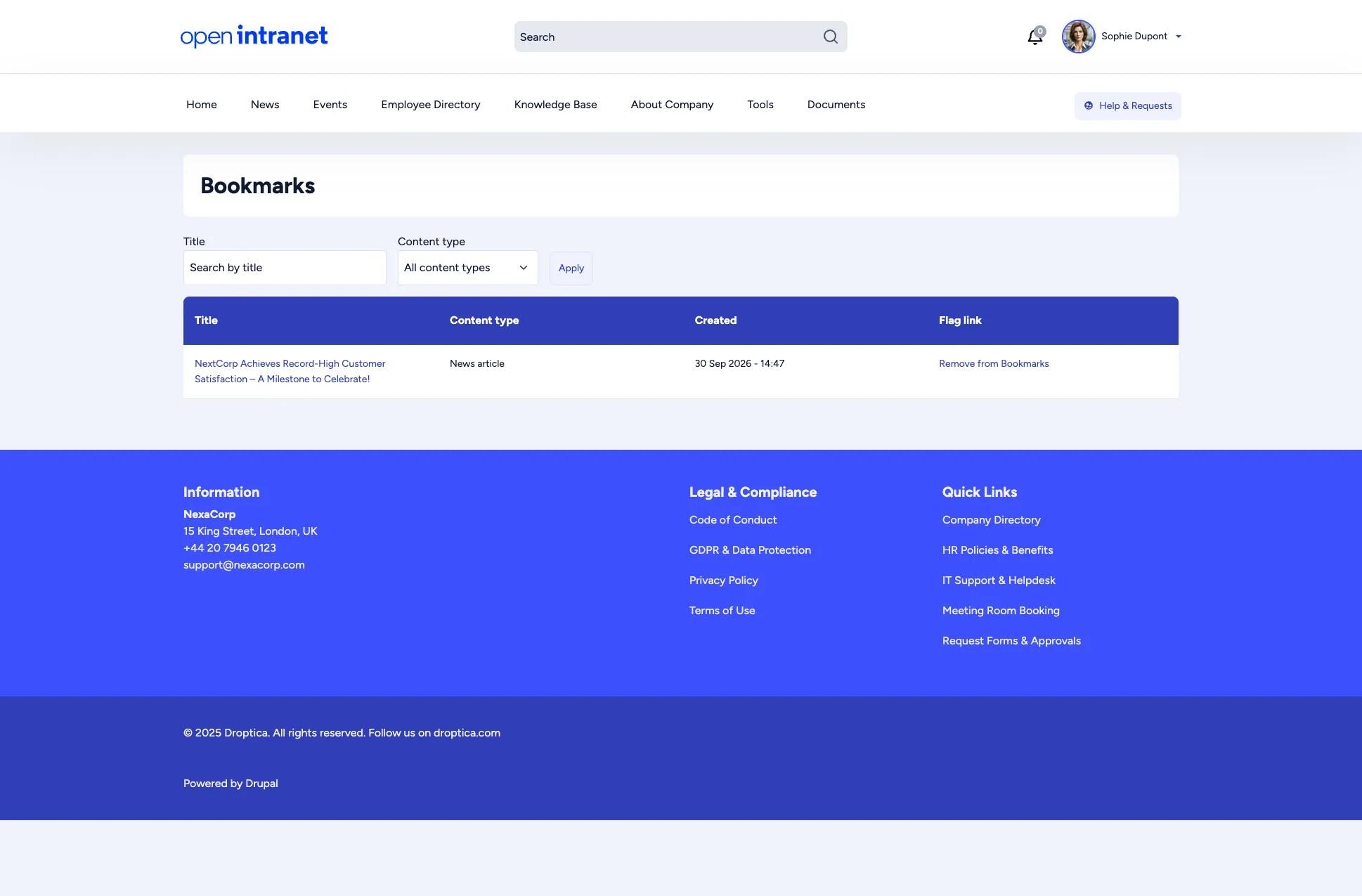Open the Events menu item
Viewport: 1362px width, 896px height.
click(330, 105)
